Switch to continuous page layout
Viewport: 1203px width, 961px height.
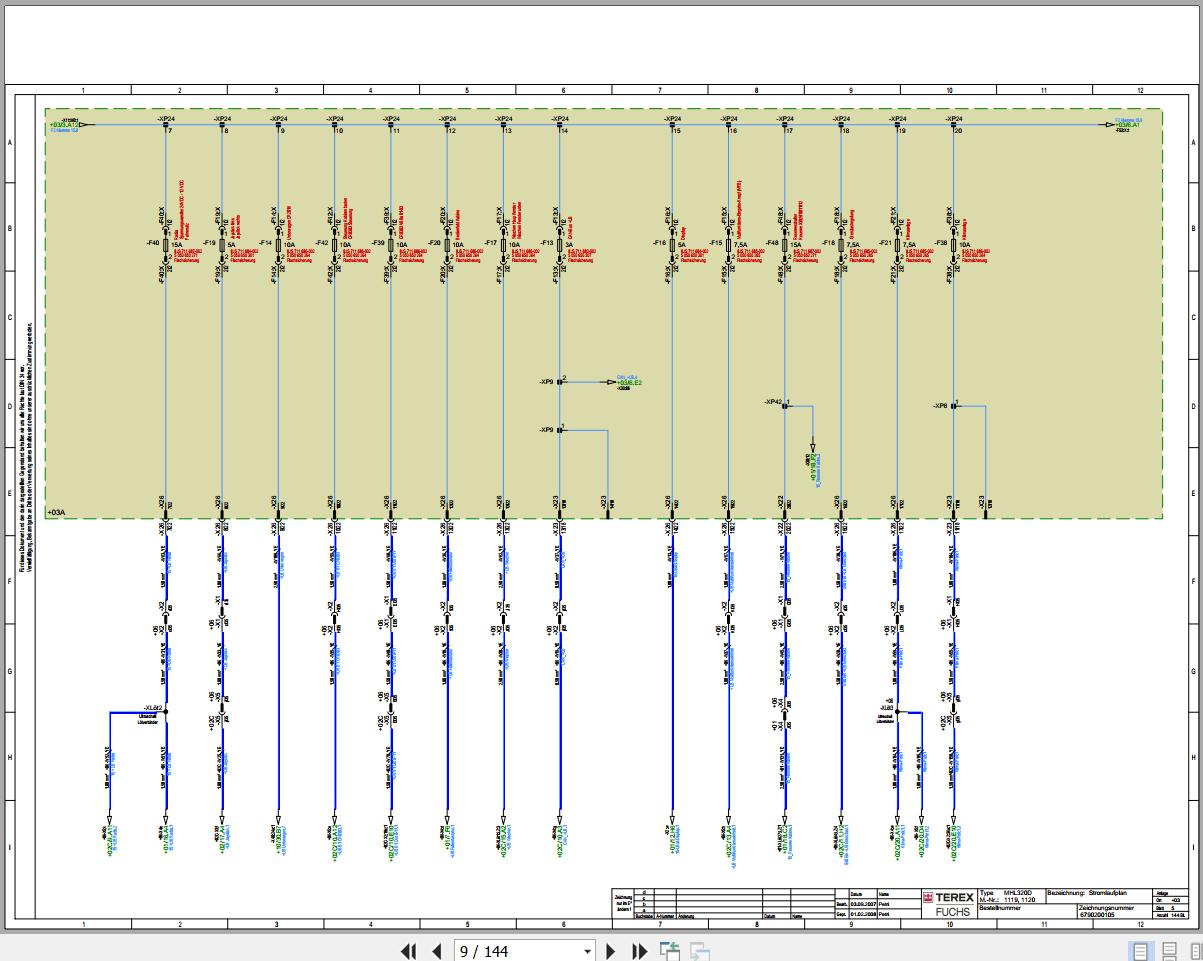(1170, 951)
